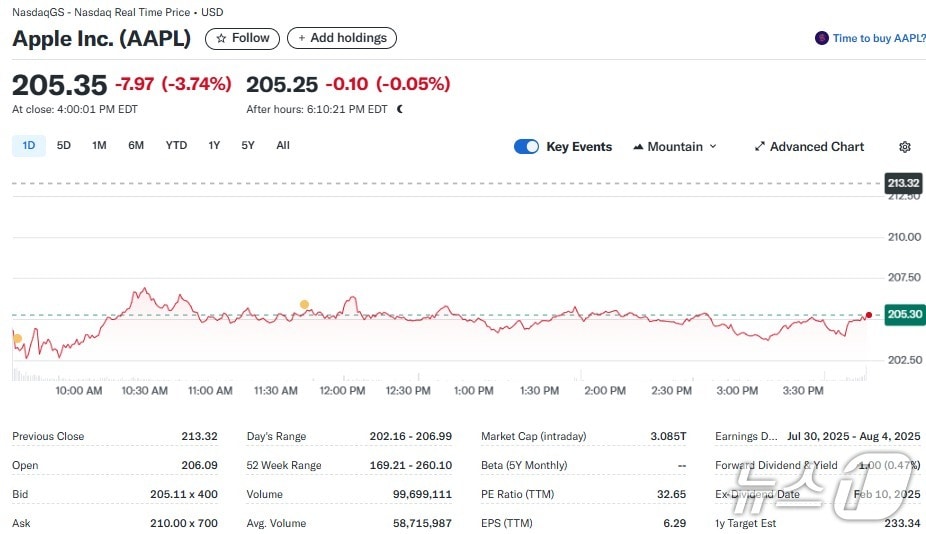926x534 pixels.
Task: Click the orange key event marker at market open
Action: click(x=17, y=339)
